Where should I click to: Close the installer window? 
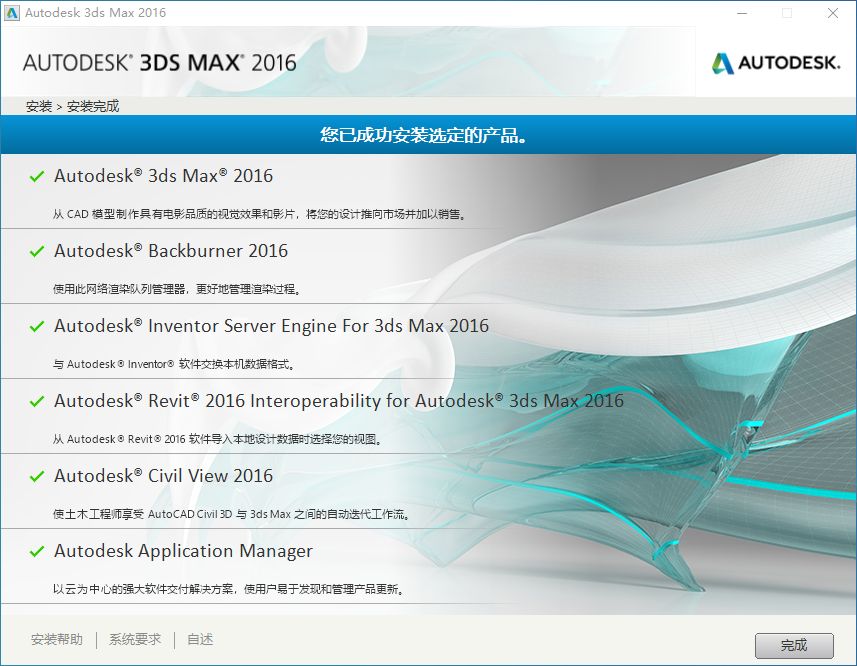coord(832,13)
